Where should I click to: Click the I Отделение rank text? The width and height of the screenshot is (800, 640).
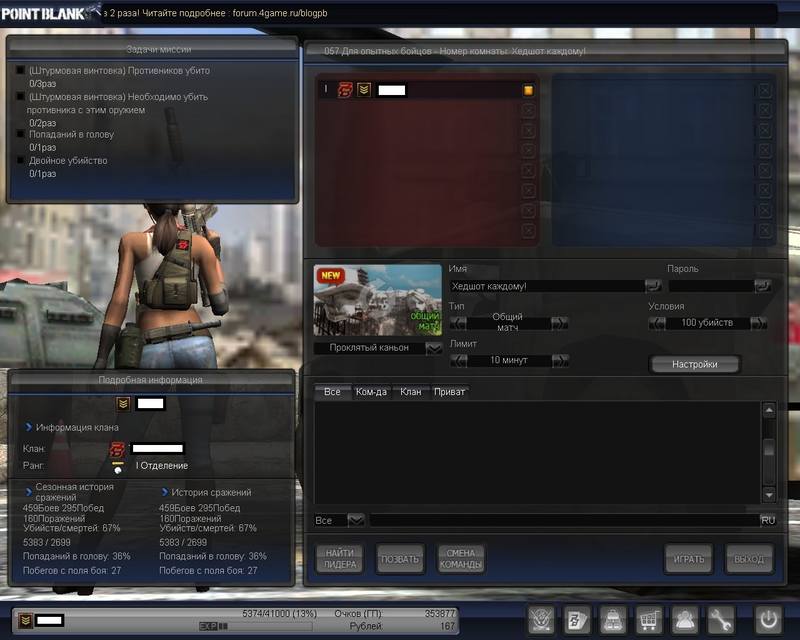(x=162, y=465)
